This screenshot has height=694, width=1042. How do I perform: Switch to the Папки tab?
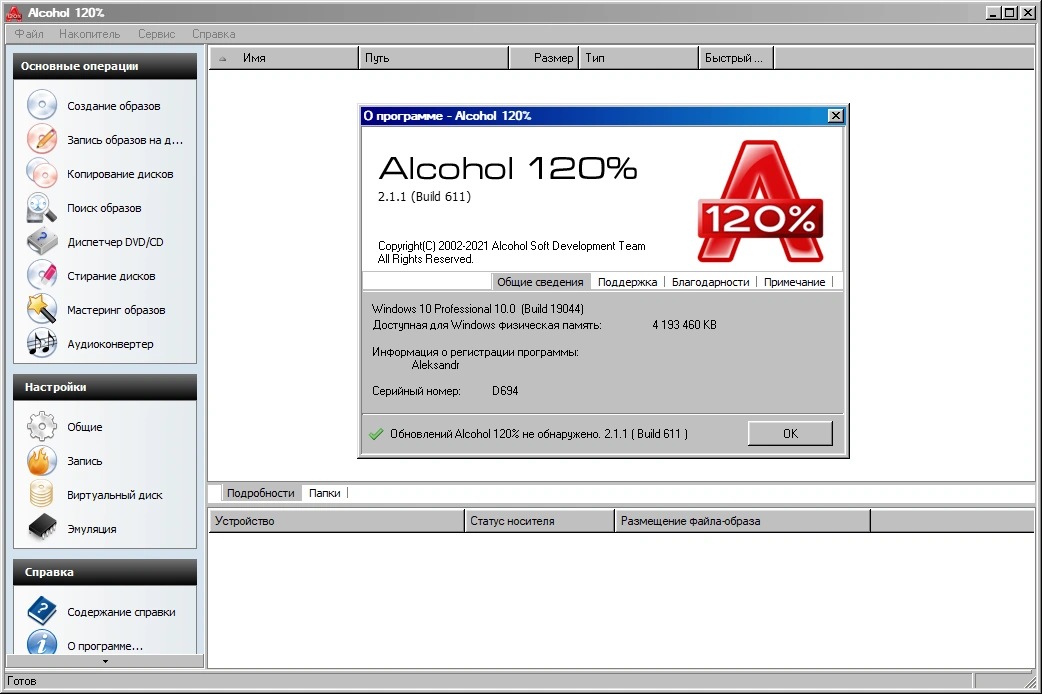click(324, 493)
